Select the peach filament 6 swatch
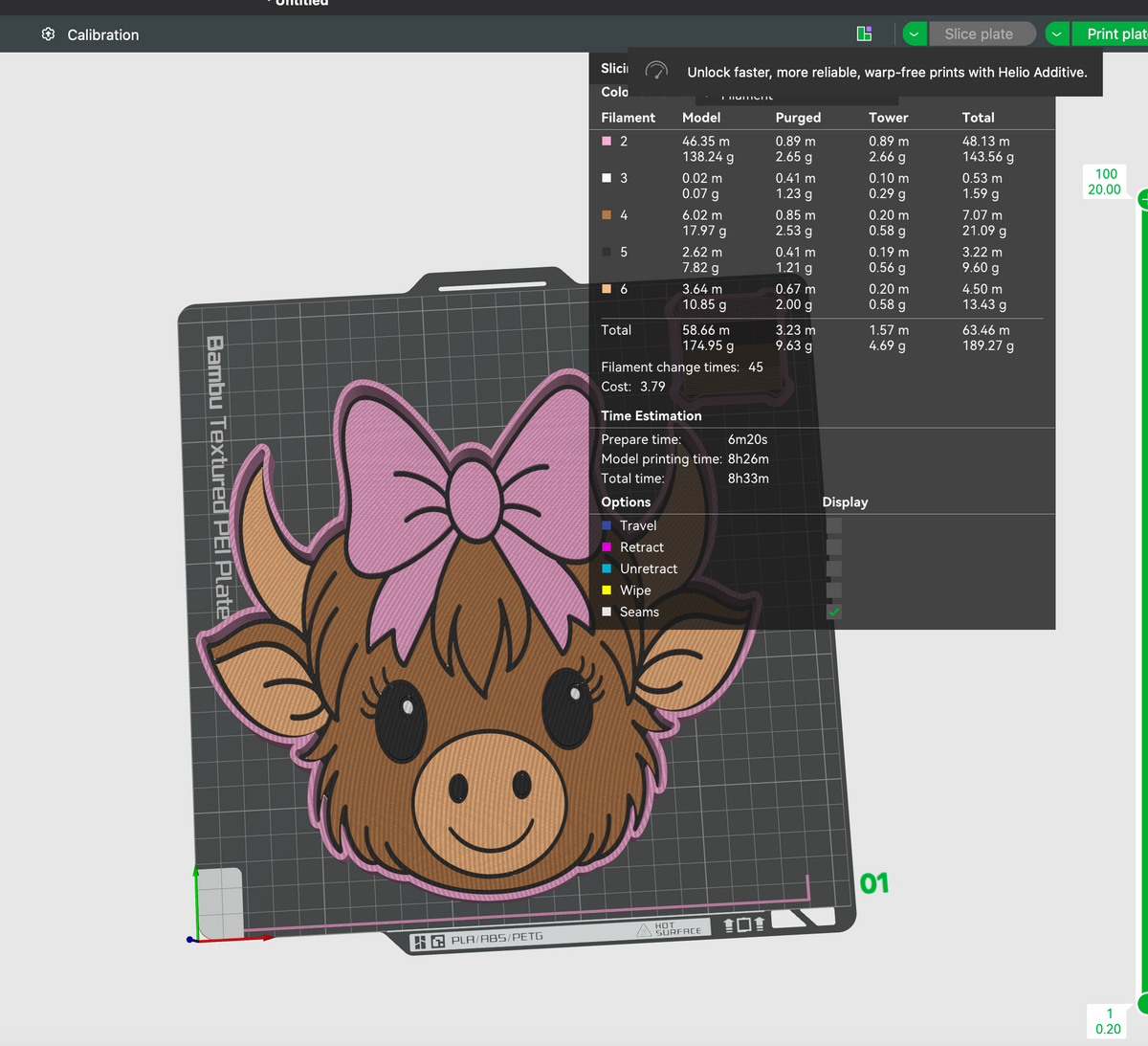The image size is (1148, 1046). pyautogui.click(x=607, y=289)
